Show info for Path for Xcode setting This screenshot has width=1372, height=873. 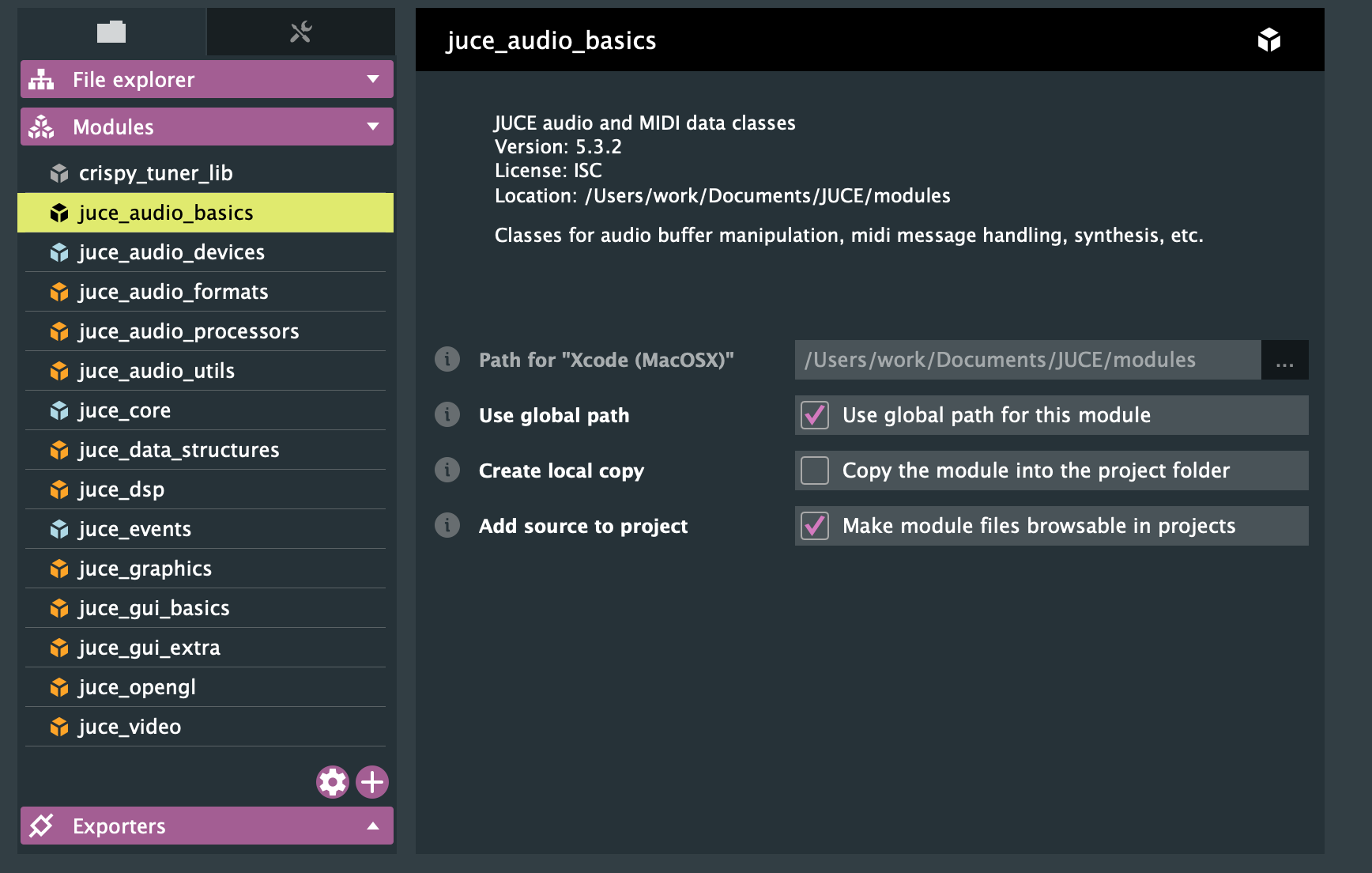[447, 359]
